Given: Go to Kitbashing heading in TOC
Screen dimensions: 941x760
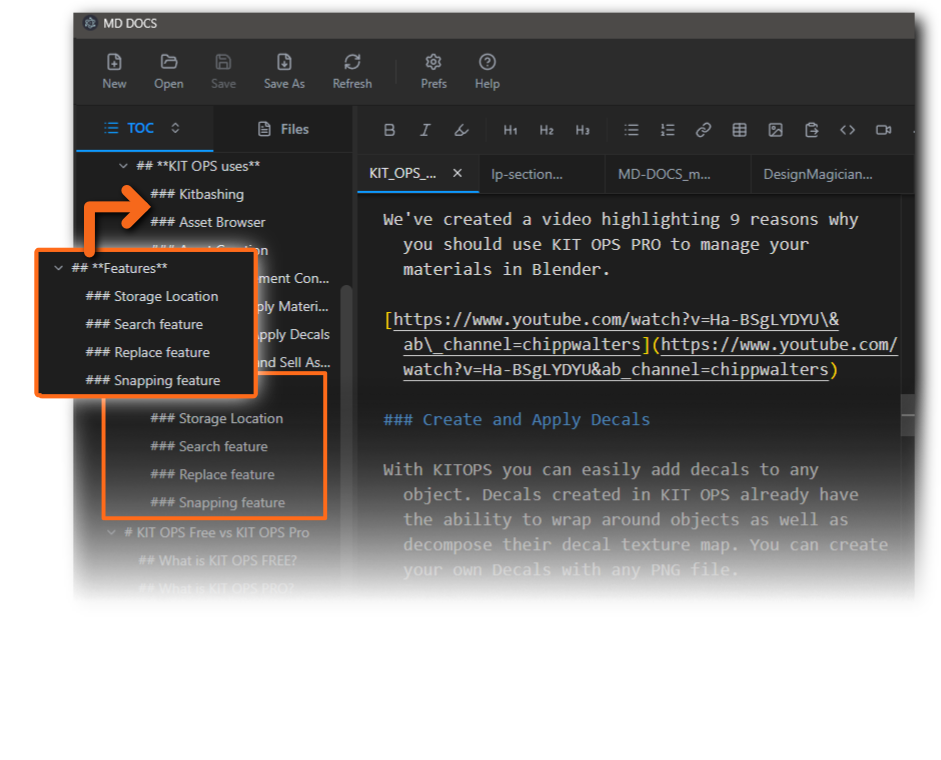Looking at the screenshot, I should tap(197, 194).
